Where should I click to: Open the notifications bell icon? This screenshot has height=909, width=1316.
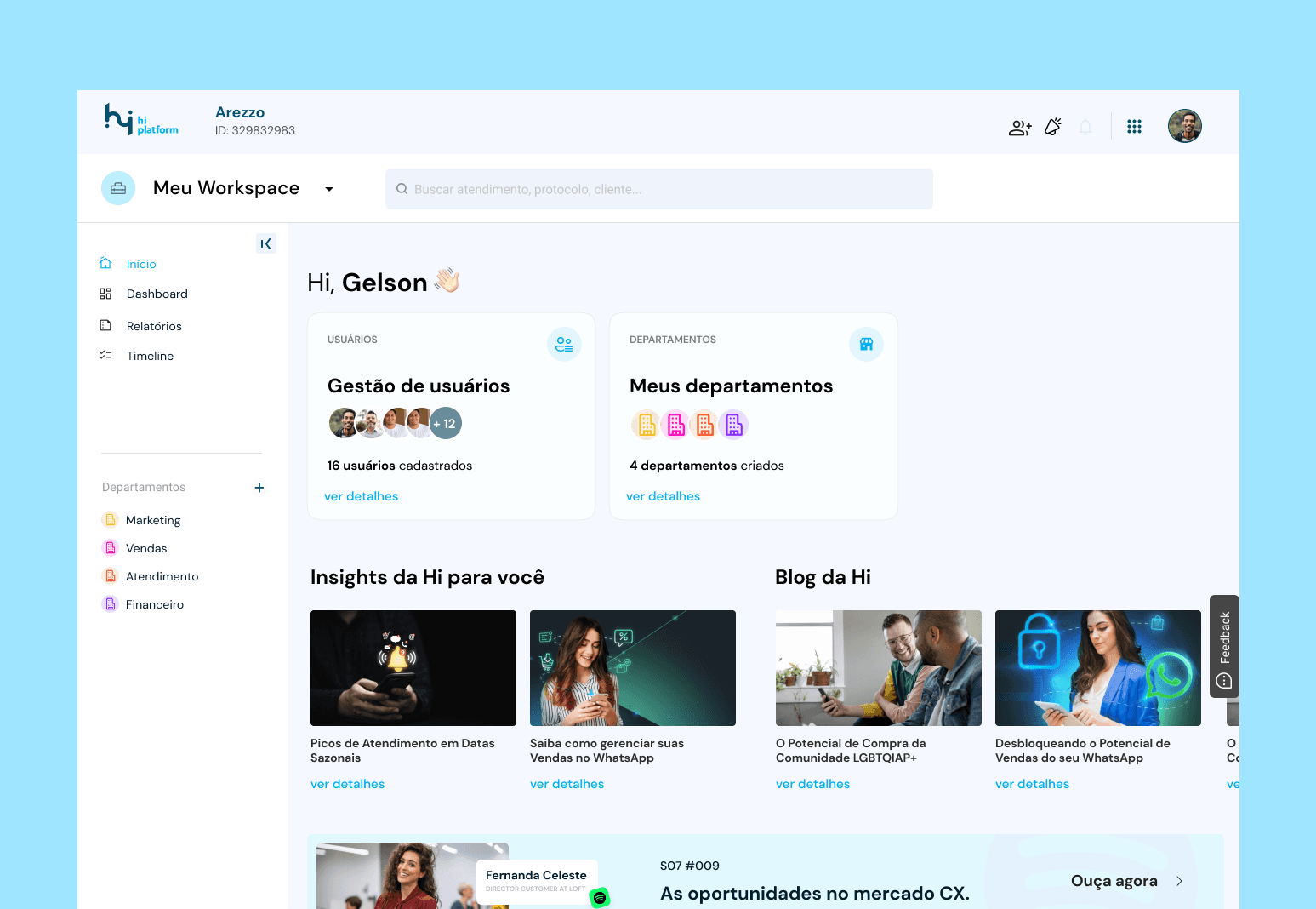coord(1085,127)
